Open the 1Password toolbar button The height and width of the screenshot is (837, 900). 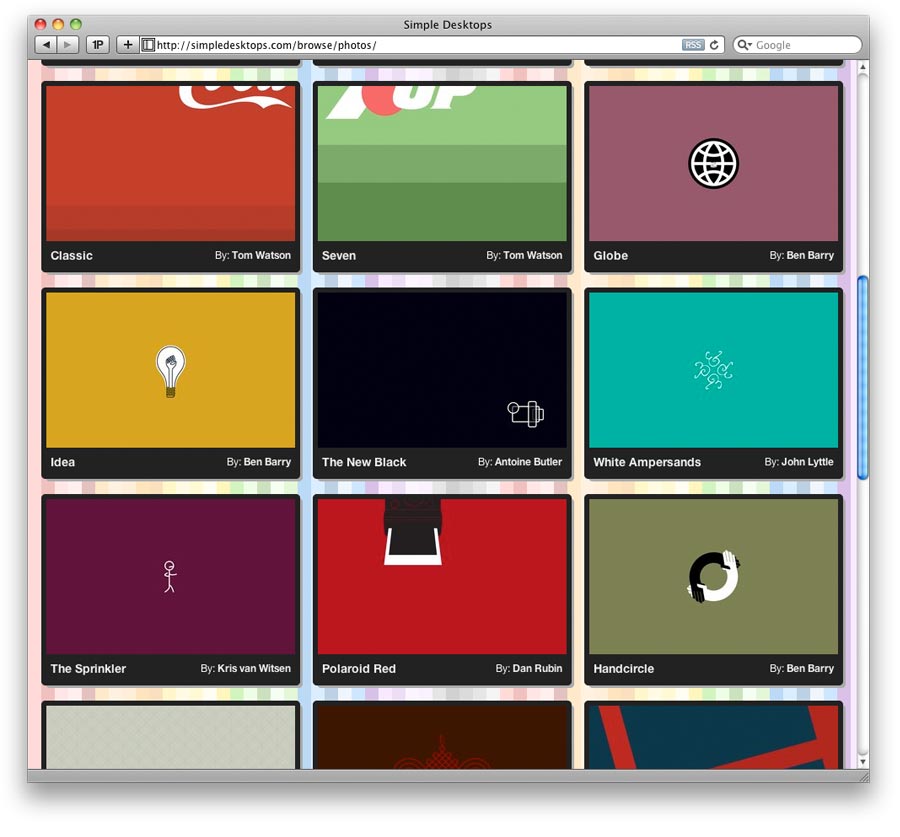98,45
